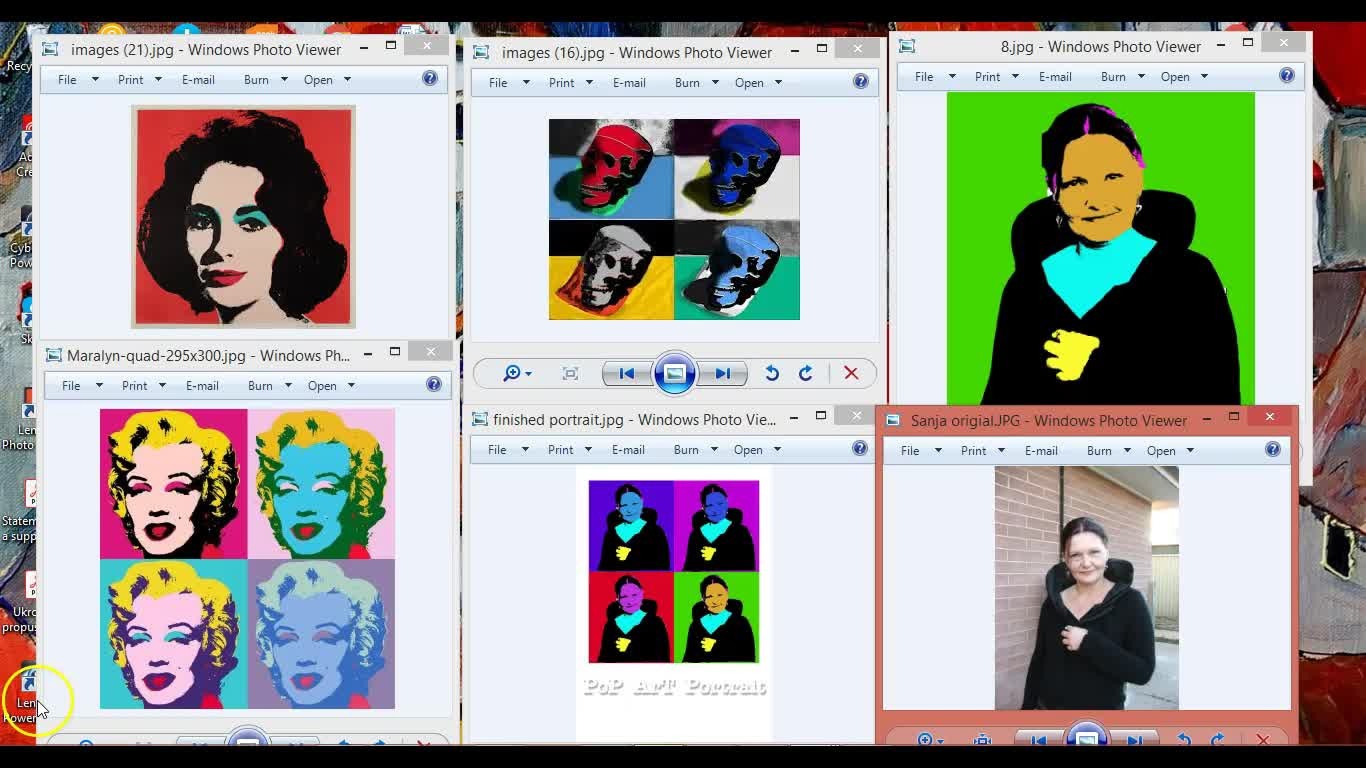This screenshot has width=1366, height=768.
Task: Open the Open menu in images (21) viewer
Action: 327,79
